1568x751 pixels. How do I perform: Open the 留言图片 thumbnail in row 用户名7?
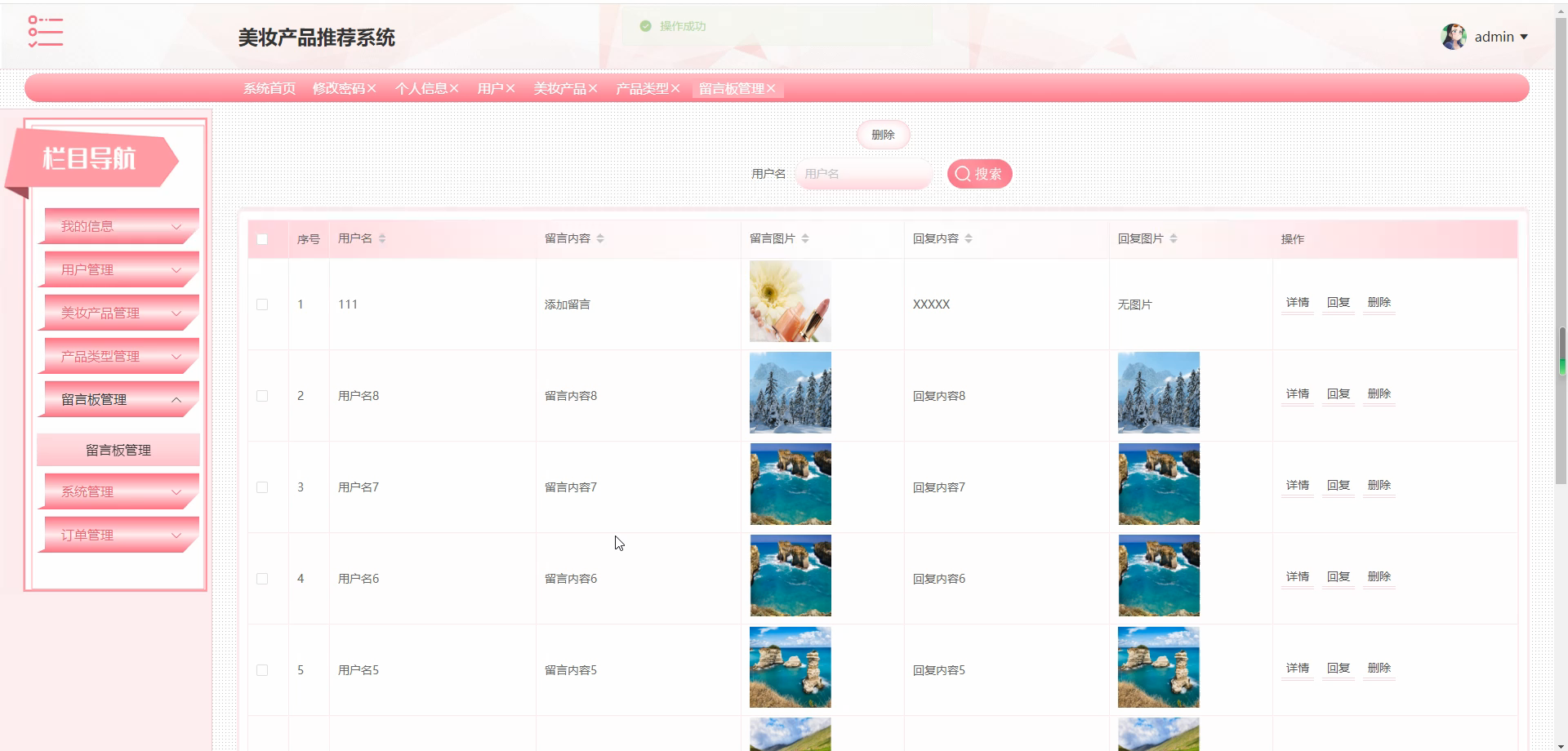(x=791, y=484)
